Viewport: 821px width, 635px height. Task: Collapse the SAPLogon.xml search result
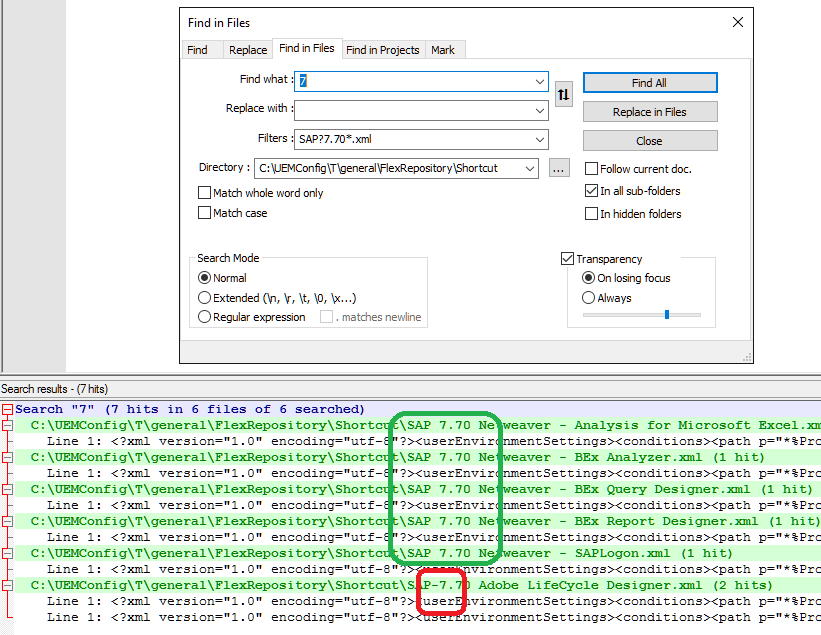[8, 552]
